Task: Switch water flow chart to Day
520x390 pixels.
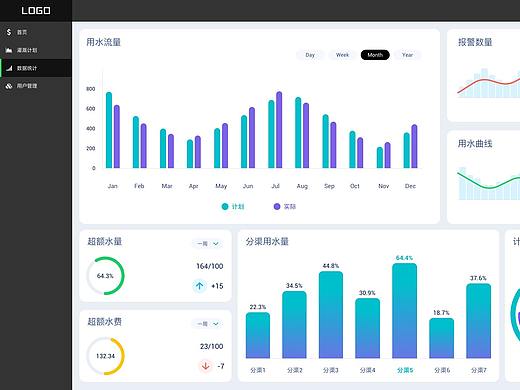Action: tap(310, 55)
